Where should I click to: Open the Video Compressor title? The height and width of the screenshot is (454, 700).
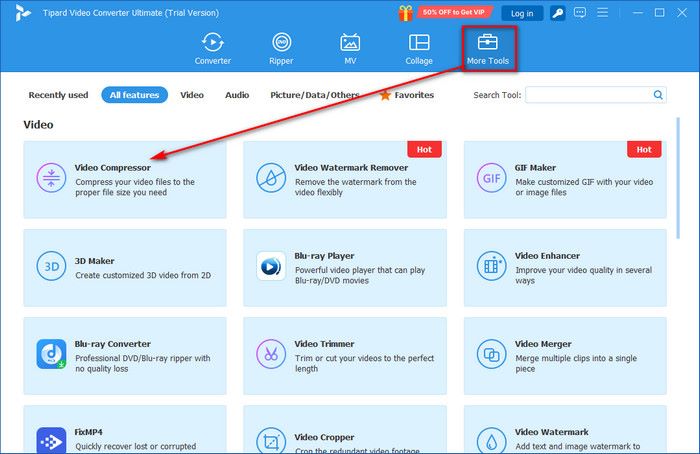pyautogui.click(x=112, y=167)
